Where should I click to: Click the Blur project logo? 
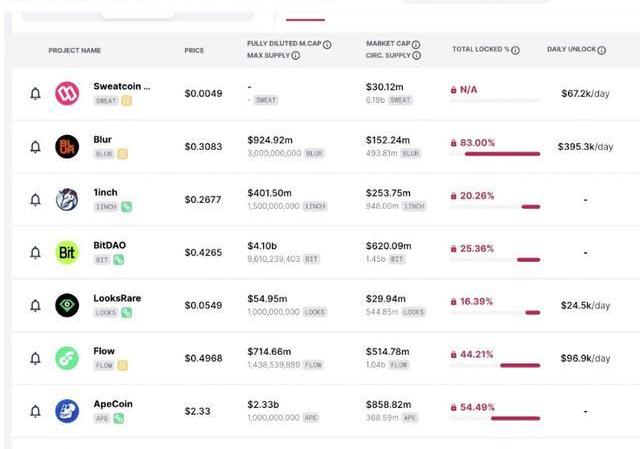(67, 147)
